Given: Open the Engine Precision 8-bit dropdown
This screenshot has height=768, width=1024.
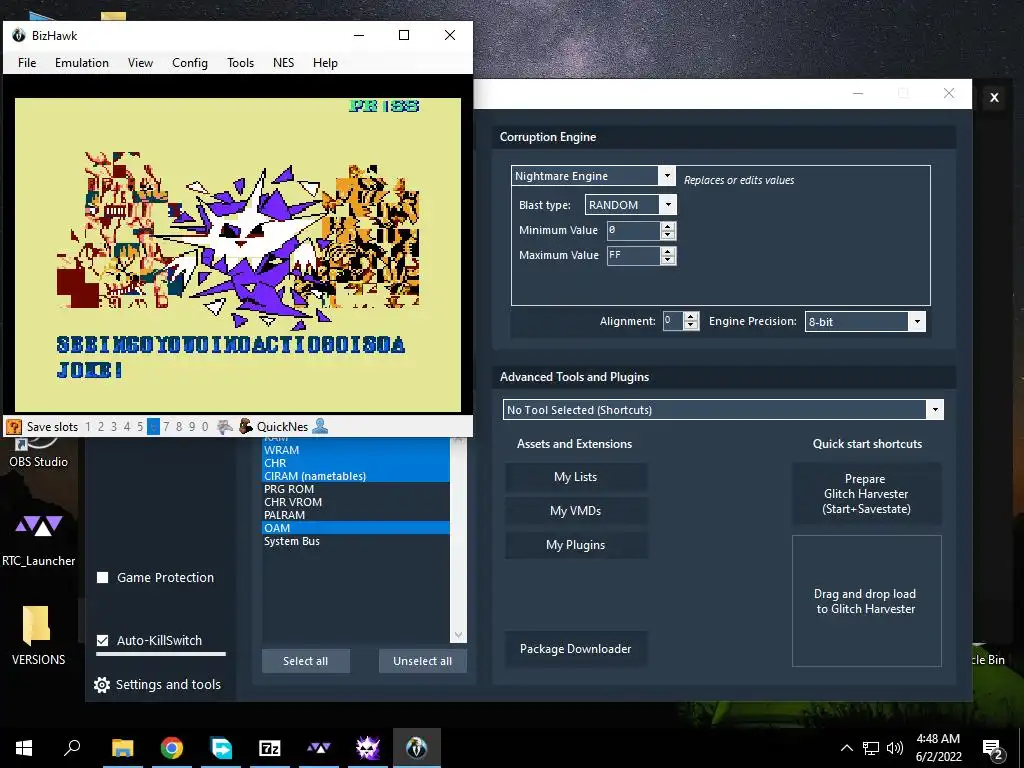Looking at the screenshot, I should [x=918, y=321].
